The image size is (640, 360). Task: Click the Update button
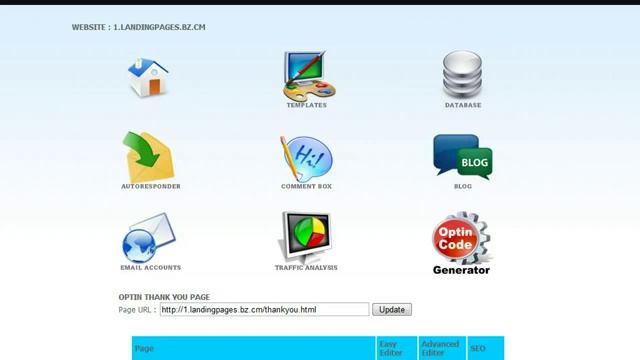pyautogui.click(x=392, y=309)
